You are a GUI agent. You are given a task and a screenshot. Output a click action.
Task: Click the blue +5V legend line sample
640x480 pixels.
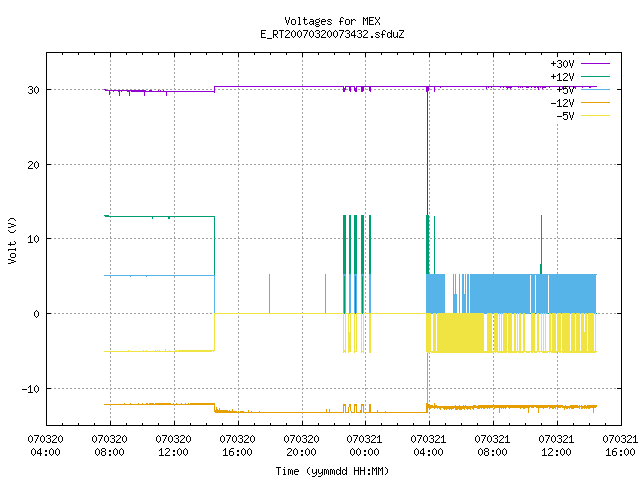[595, 89]
